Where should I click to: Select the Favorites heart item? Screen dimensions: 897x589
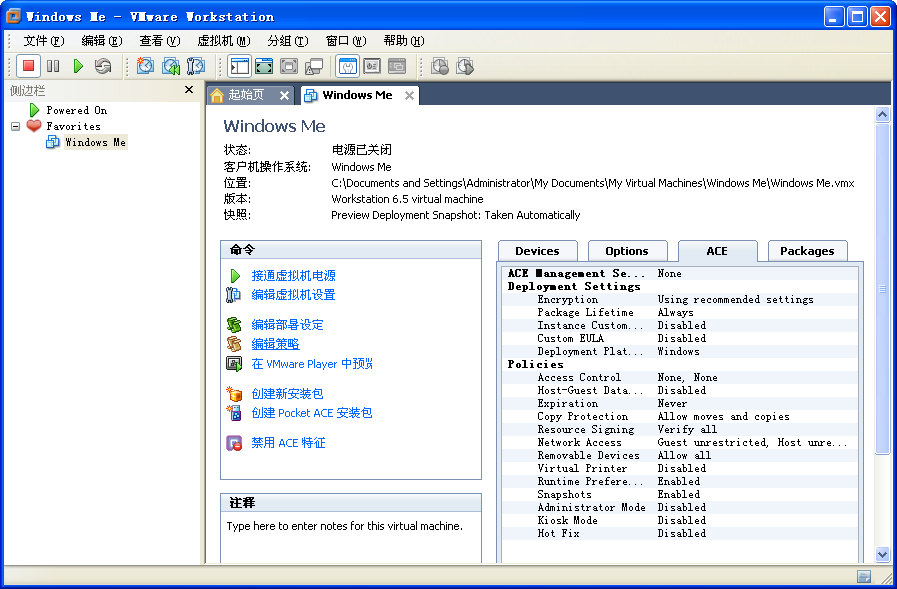tap(73, 126)
